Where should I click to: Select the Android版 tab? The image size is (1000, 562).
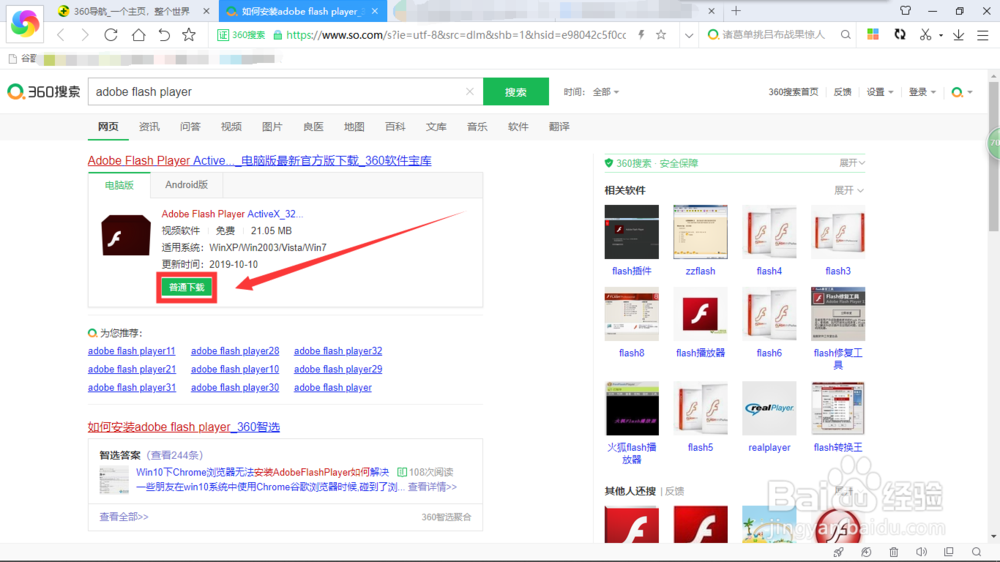click(x=186, y=185)
